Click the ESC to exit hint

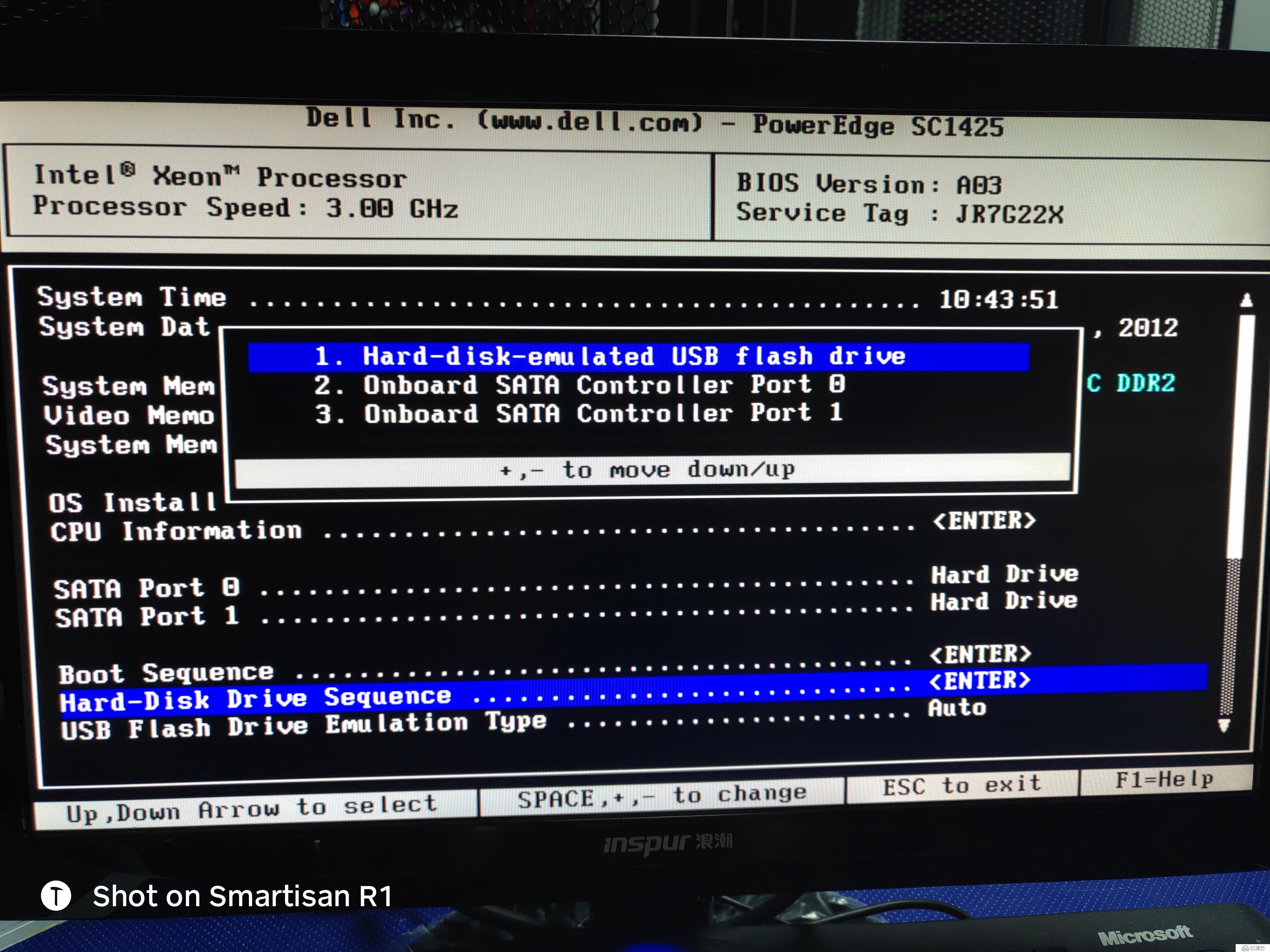[x=962, y=785]
